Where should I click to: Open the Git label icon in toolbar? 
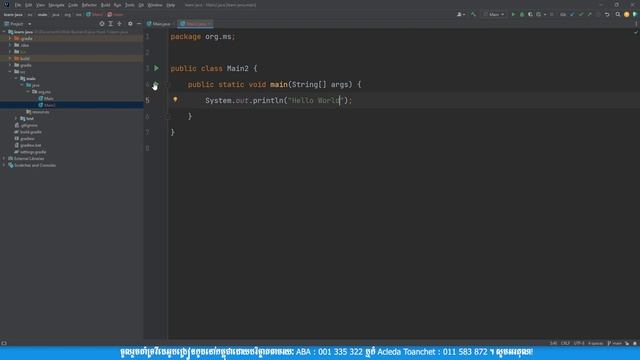click(x=563, y=14)
